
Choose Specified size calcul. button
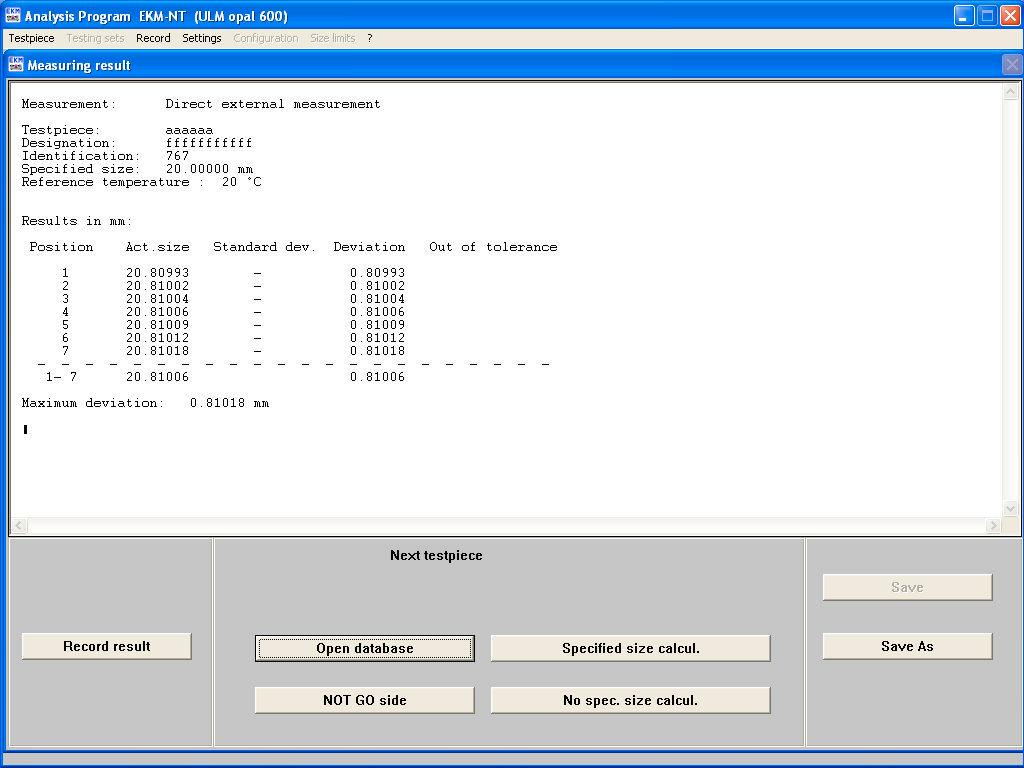(x=630, y=648)
